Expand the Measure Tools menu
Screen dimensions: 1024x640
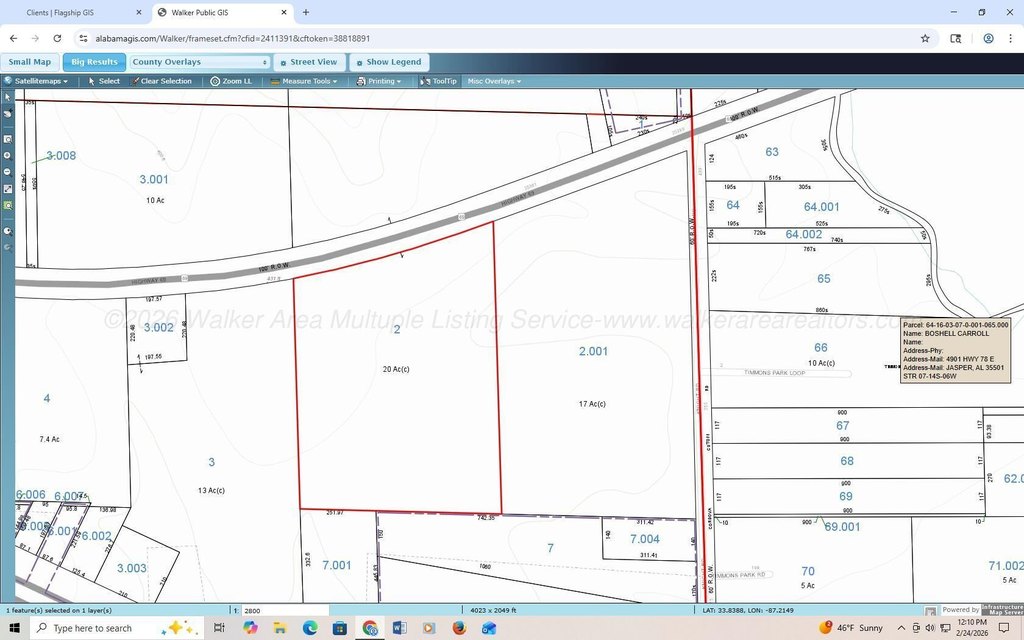[x=304, y=81]
